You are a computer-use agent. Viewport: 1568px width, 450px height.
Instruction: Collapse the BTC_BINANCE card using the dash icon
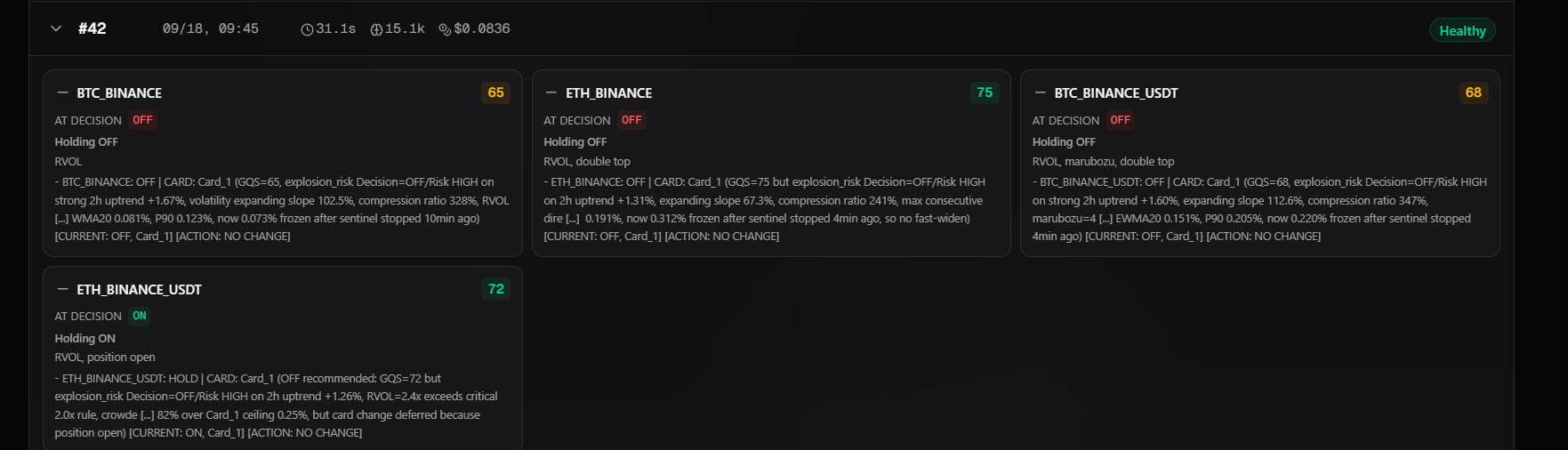[62, 92]
